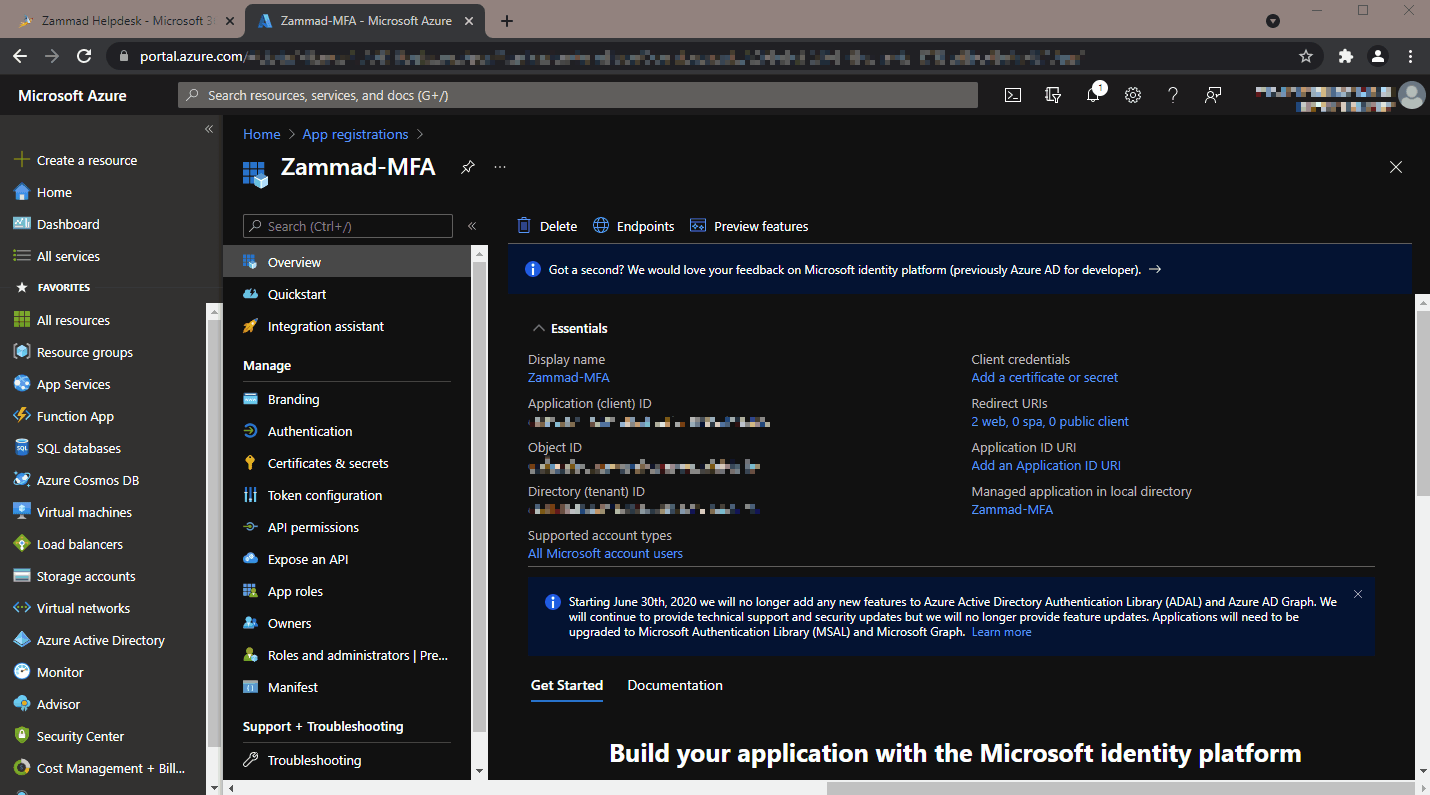Viewport: 1430px width, 795px height.
Task: Open SQL databases
Action: click(103, 448)
